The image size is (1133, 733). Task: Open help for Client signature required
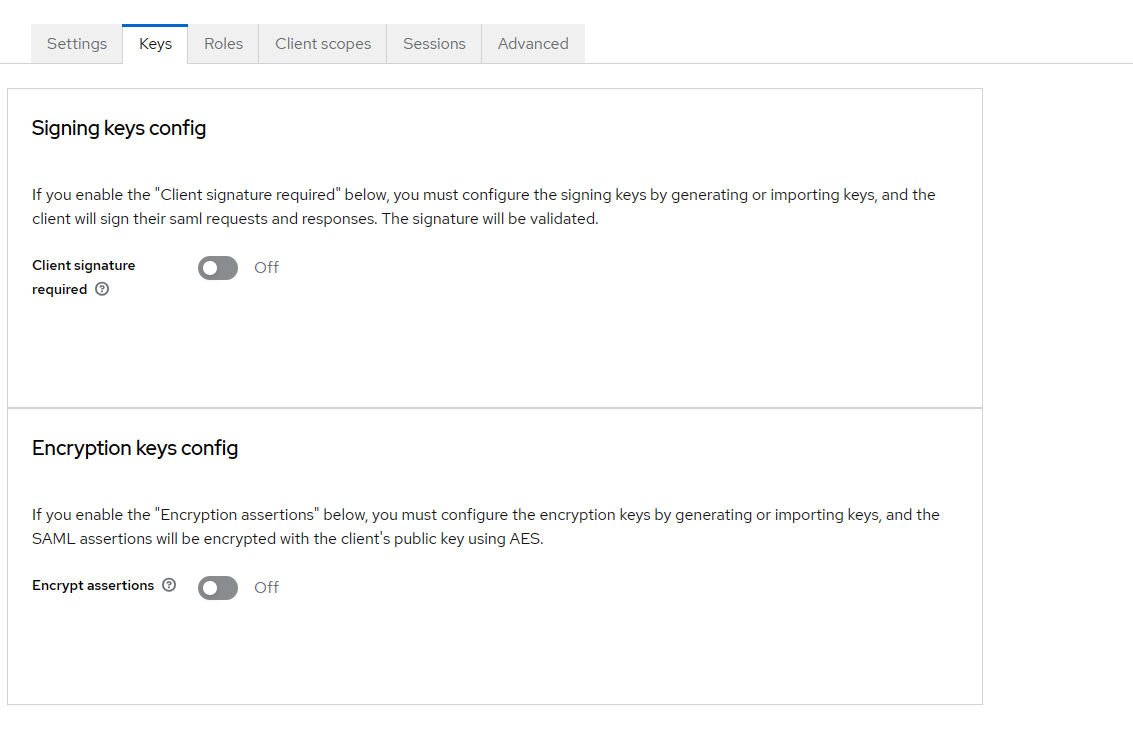[x=102, y=290]
